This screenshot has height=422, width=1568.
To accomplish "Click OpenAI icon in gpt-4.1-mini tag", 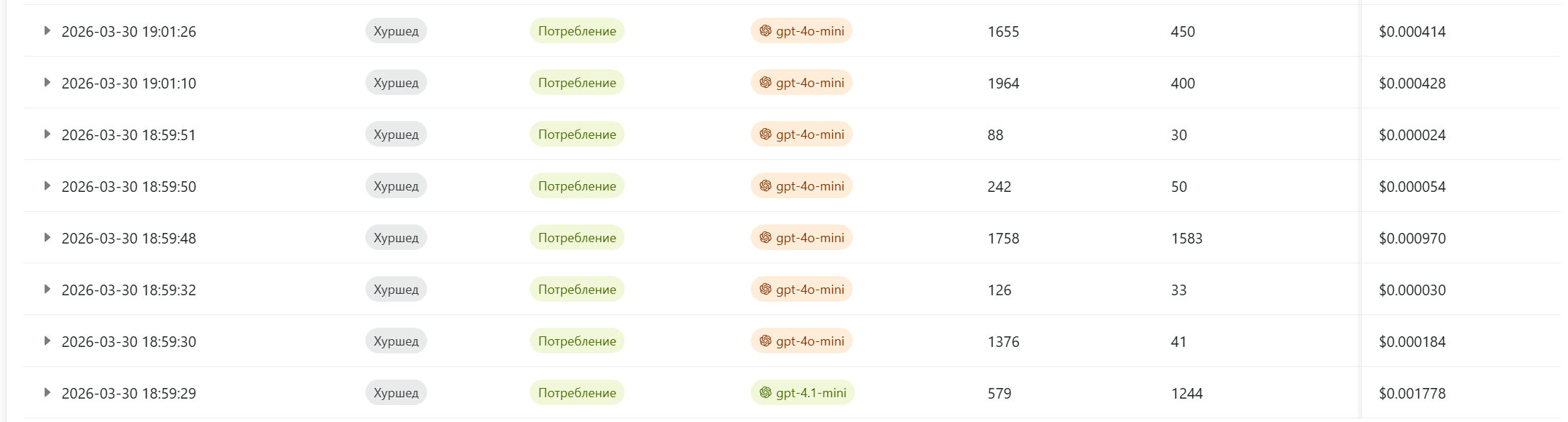I will point(765,392).
